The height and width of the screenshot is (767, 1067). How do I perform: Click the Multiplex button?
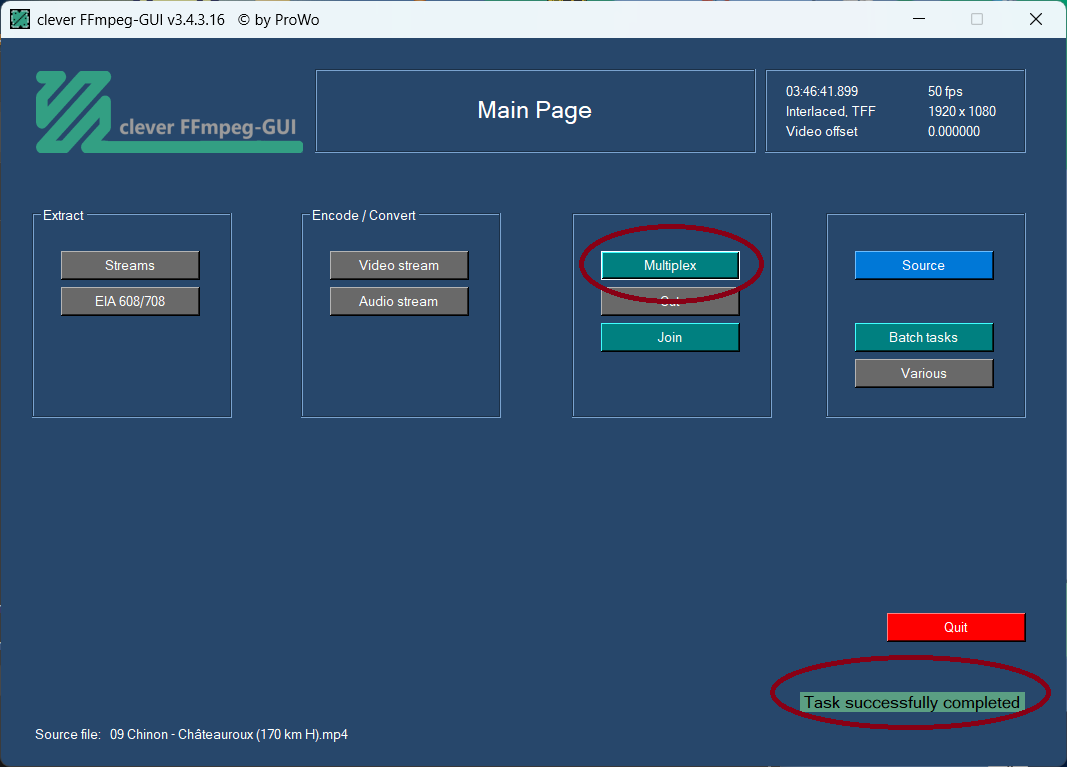670,265
